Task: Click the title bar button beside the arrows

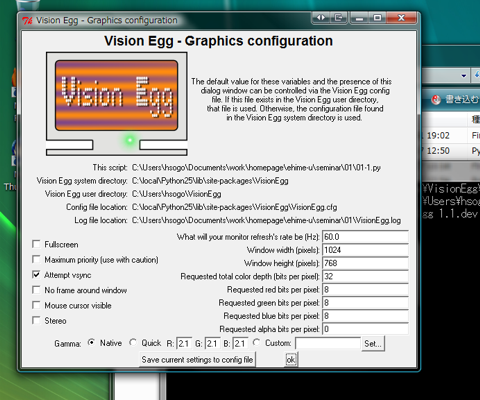Action: (x=339, y=18)
